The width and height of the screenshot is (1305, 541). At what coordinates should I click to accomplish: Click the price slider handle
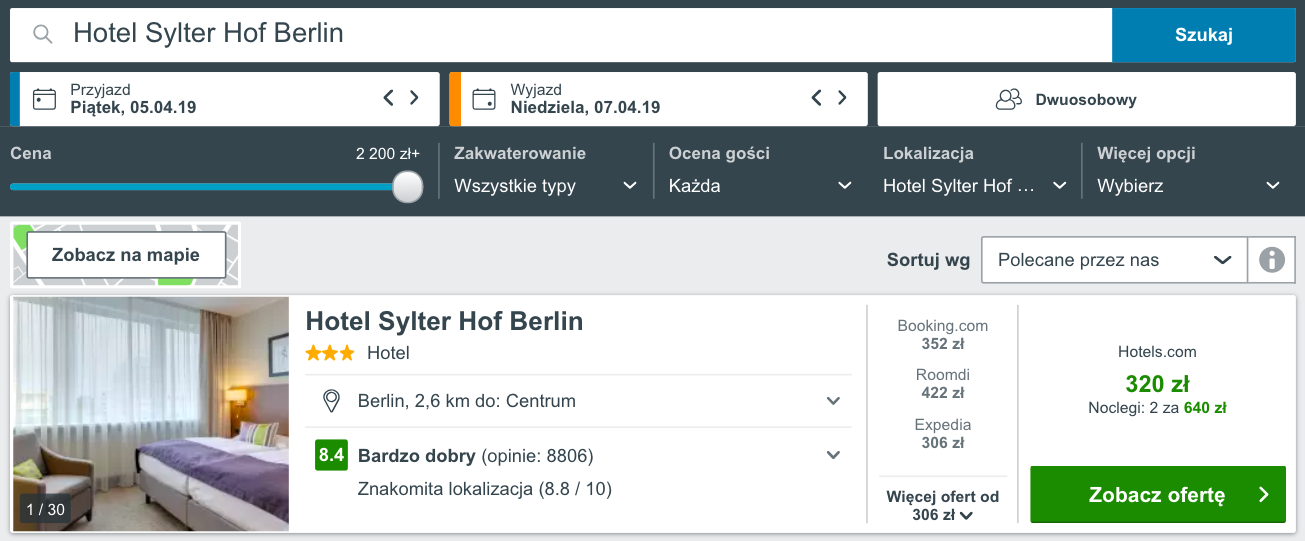pos(407,186)
